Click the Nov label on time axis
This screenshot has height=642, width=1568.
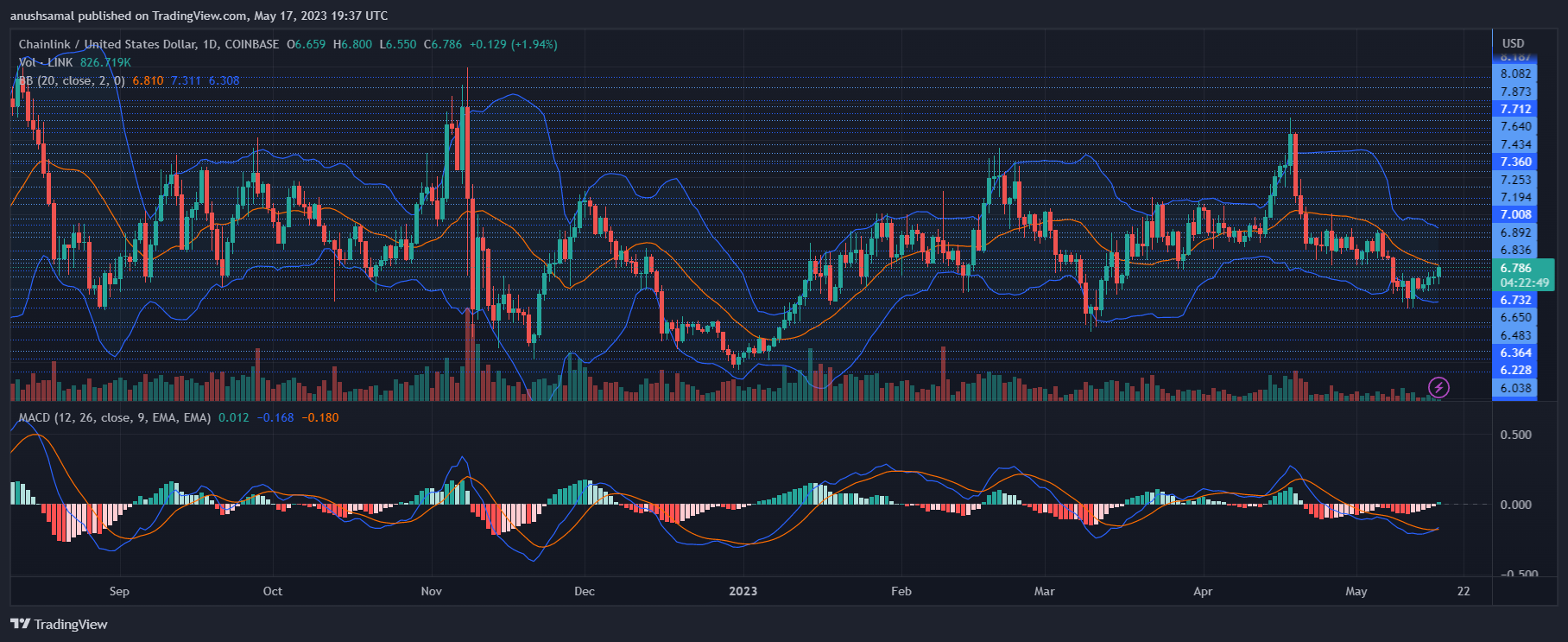432,591
